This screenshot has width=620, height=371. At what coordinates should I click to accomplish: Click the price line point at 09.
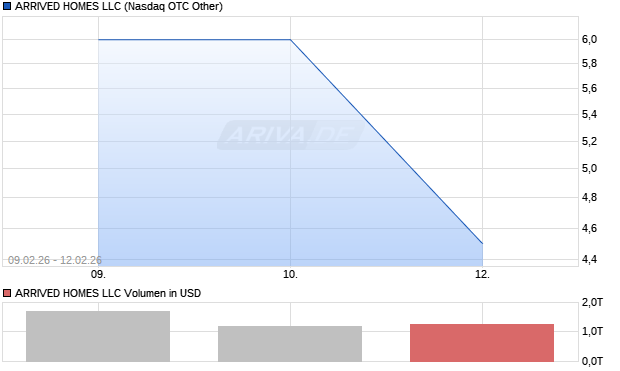98,40
